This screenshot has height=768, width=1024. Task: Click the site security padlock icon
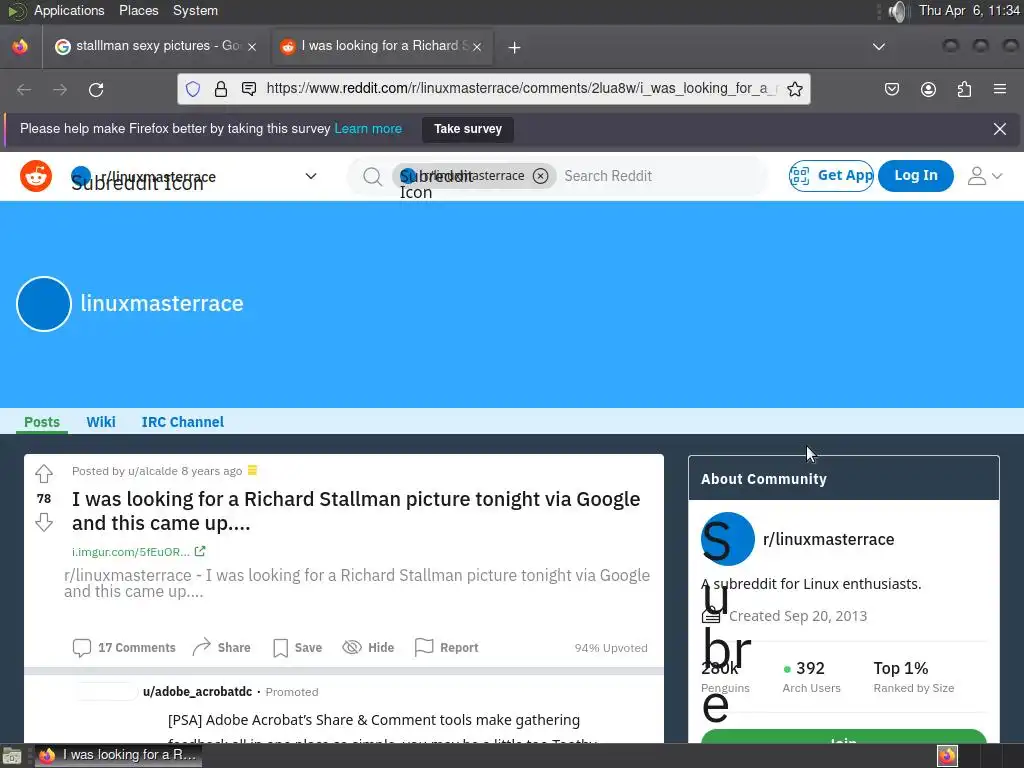tap(221, 89)
